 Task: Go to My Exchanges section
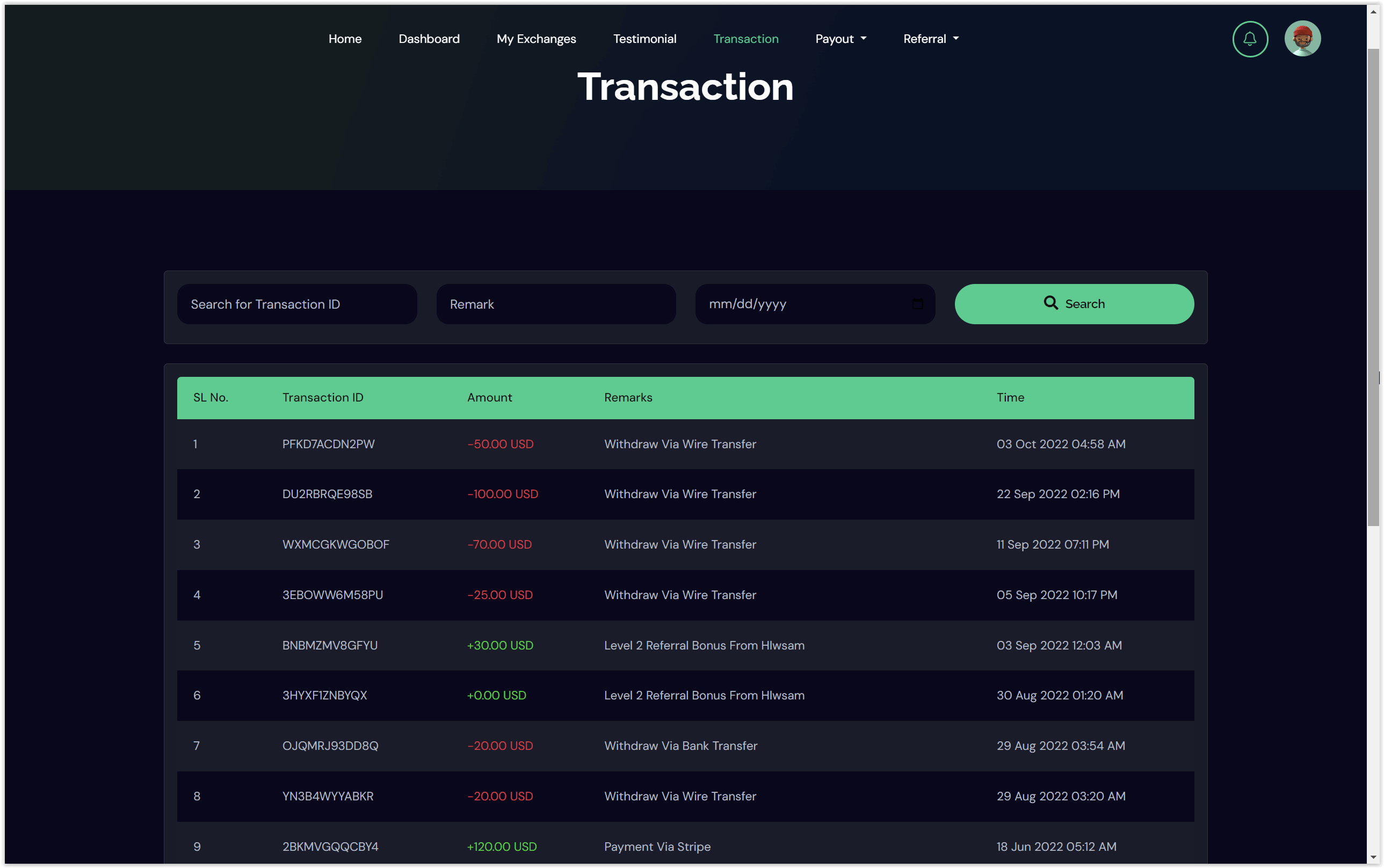click(x=536, y=39)
